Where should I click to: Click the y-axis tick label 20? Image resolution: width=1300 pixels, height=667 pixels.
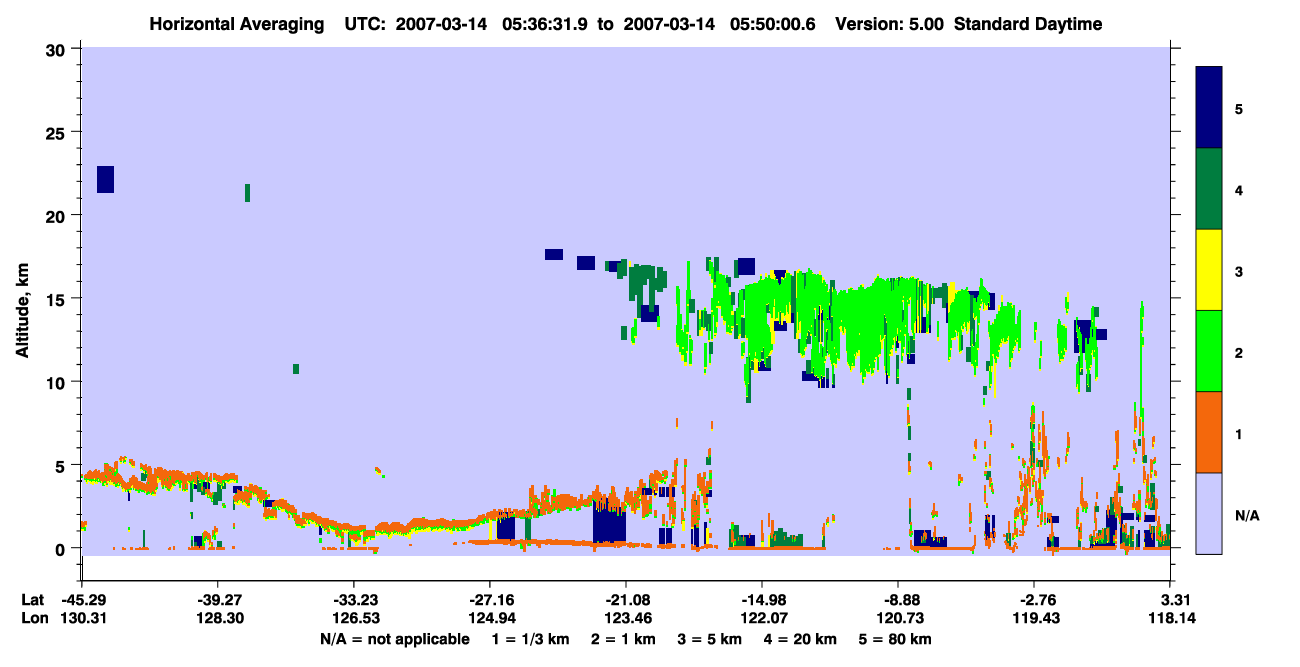[x=57, y=216]
